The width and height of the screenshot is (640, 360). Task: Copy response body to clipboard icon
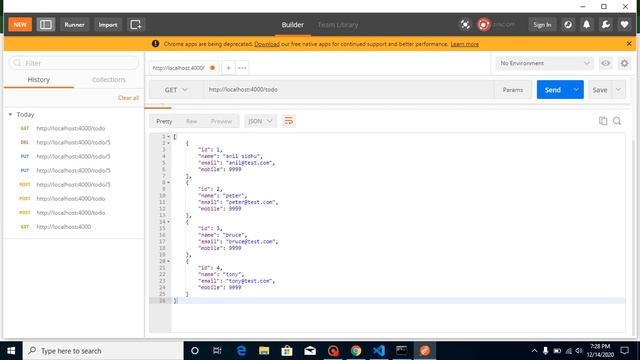[x=603, y=121]
